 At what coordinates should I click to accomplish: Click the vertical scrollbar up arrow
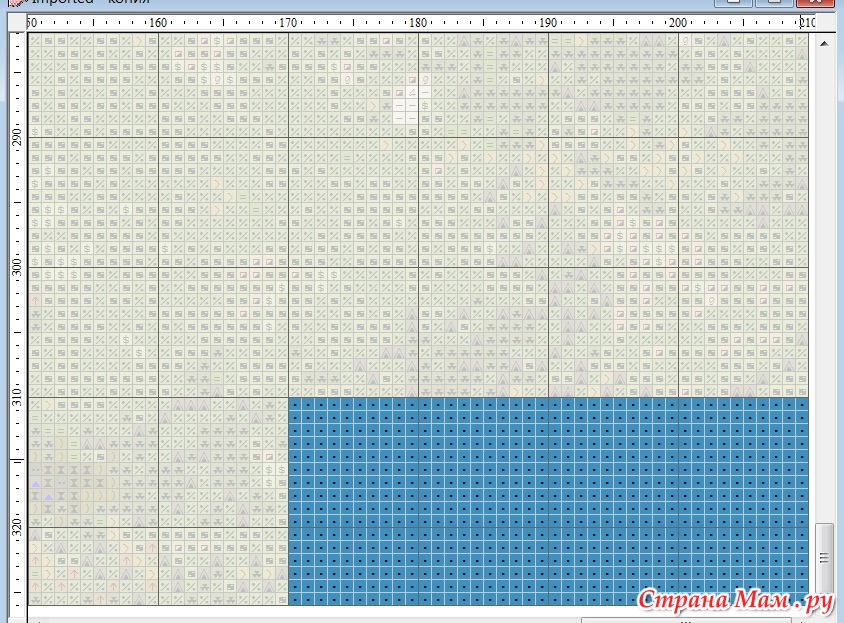[824, 43]
